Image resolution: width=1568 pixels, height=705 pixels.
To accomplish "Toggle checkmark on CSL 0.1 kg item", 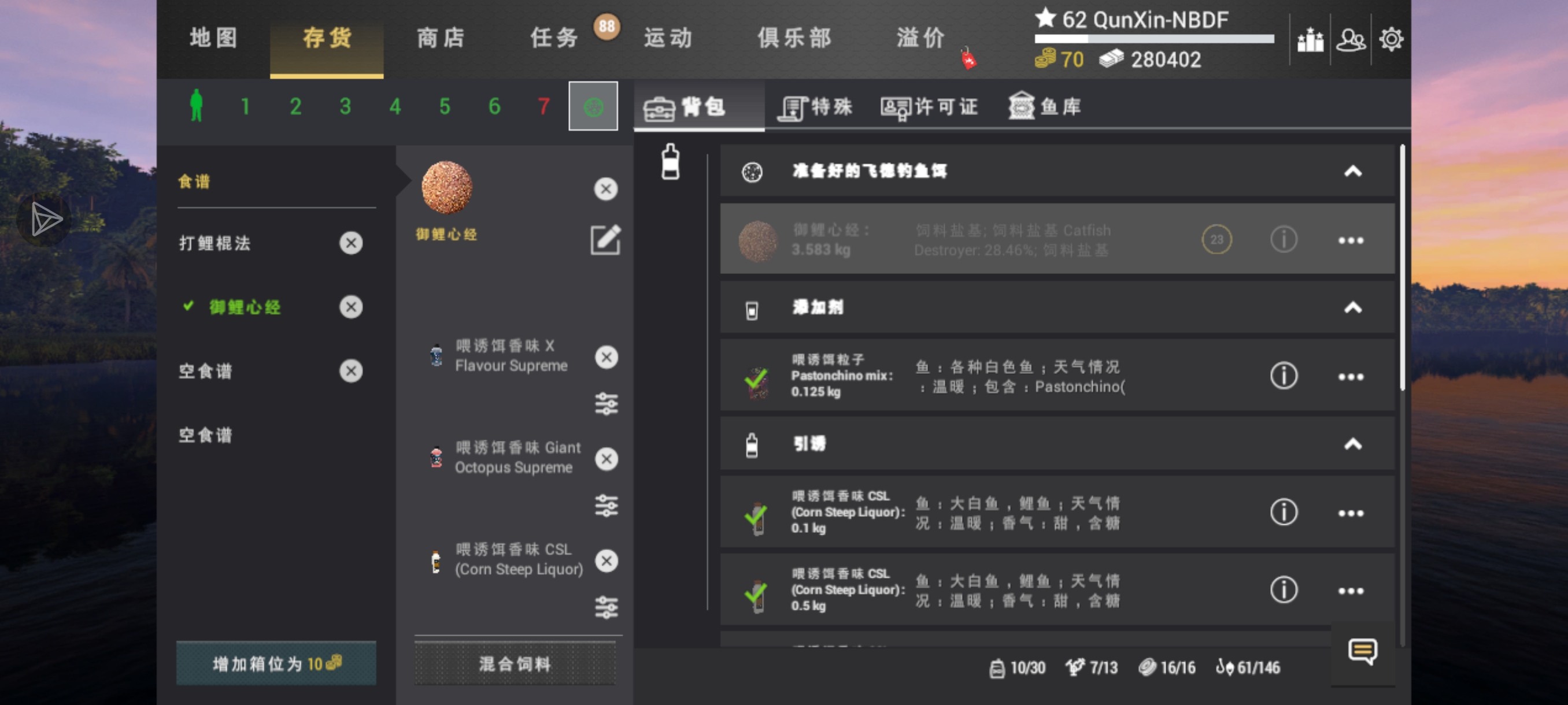I will coord(757,517).
